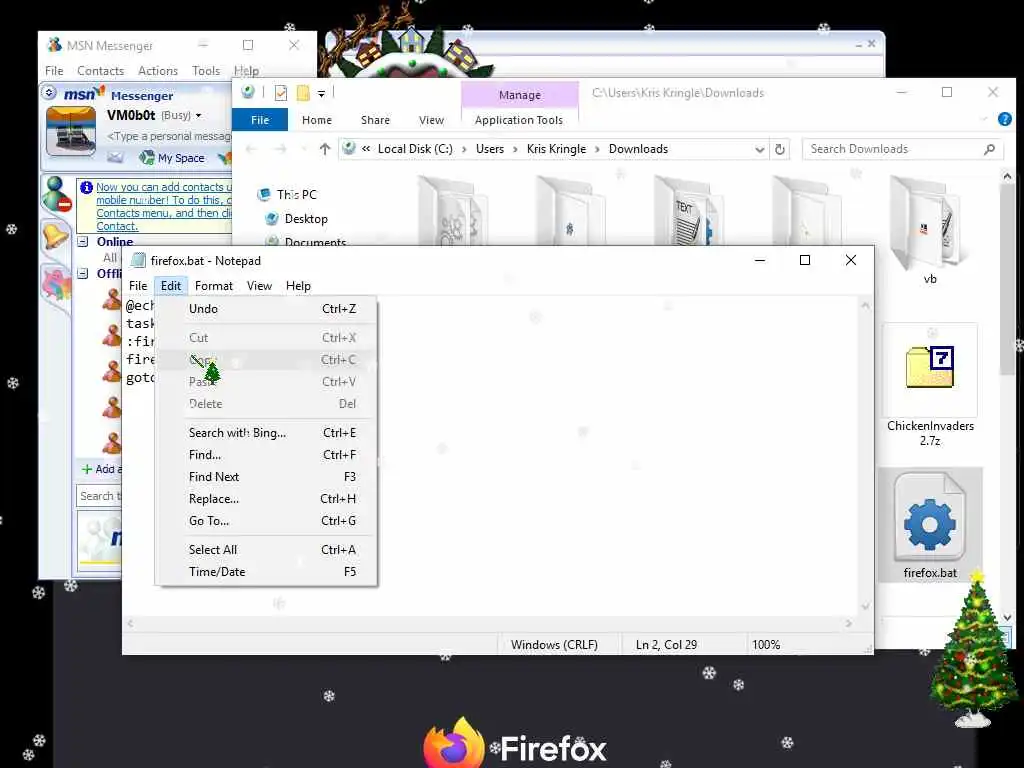Viewport: 1024px width, 768px height.
Task: Click Notepad's horizontal scrollbar right arrow
Action: 848,624
